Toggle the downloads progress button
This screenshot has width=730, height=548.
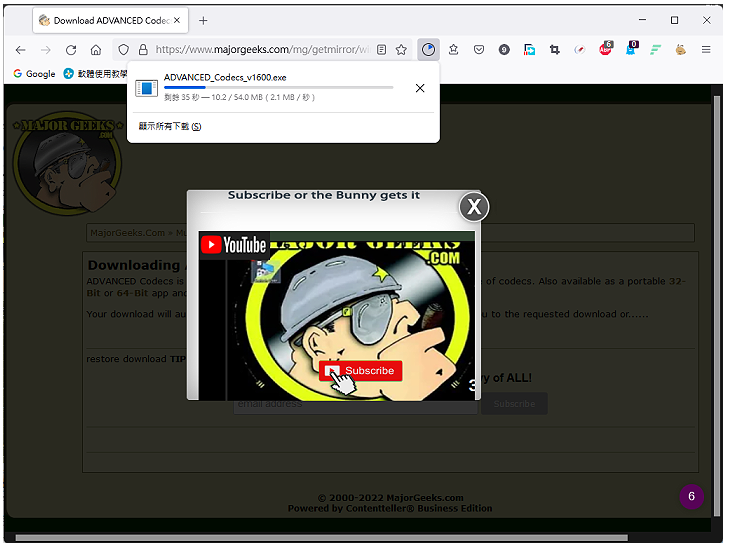coord(428,49)
